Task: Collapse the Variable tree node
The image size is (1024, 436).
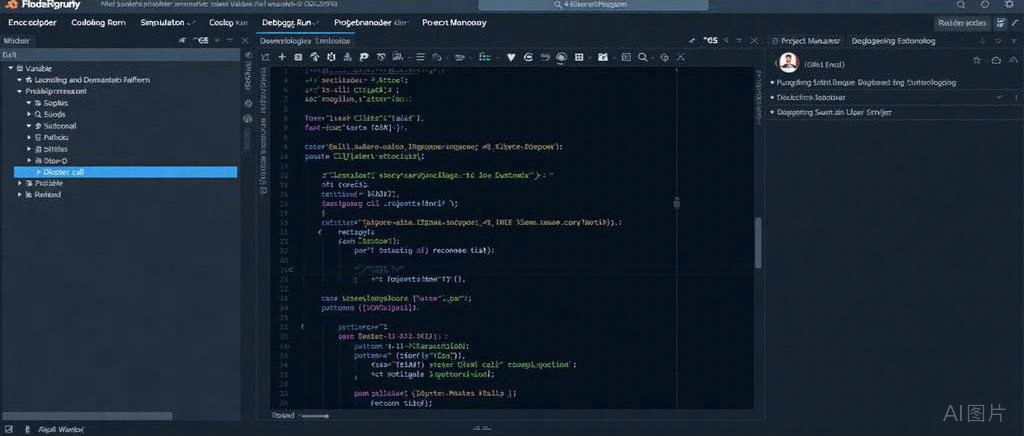Action: tap(10, 68)
